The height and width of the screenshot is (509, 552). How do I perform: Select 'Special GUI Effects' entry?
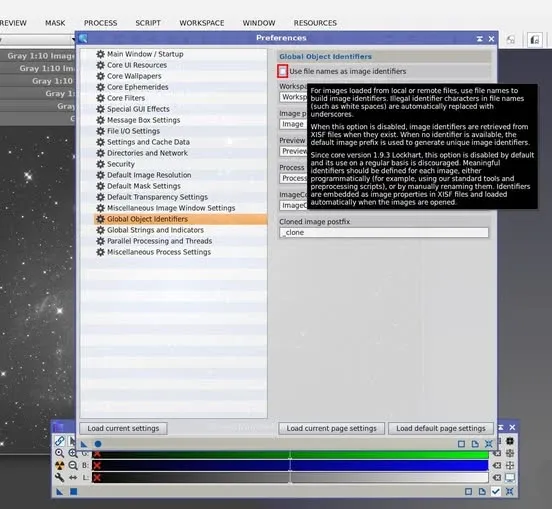(138, 109)
